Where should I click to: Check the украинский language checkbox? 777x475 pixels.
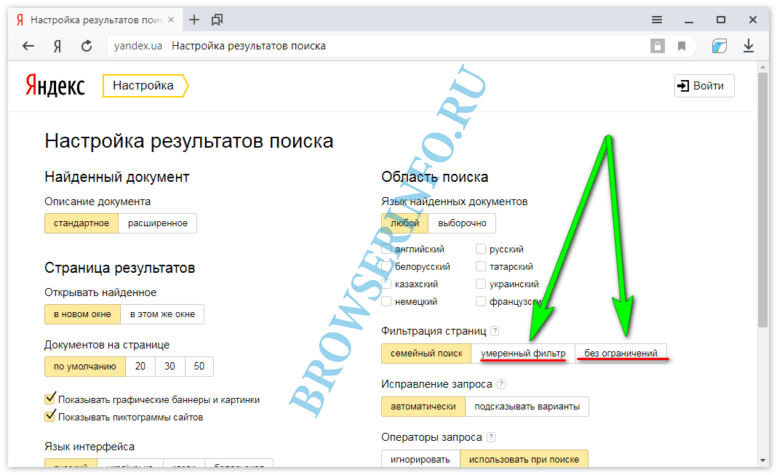481,284
